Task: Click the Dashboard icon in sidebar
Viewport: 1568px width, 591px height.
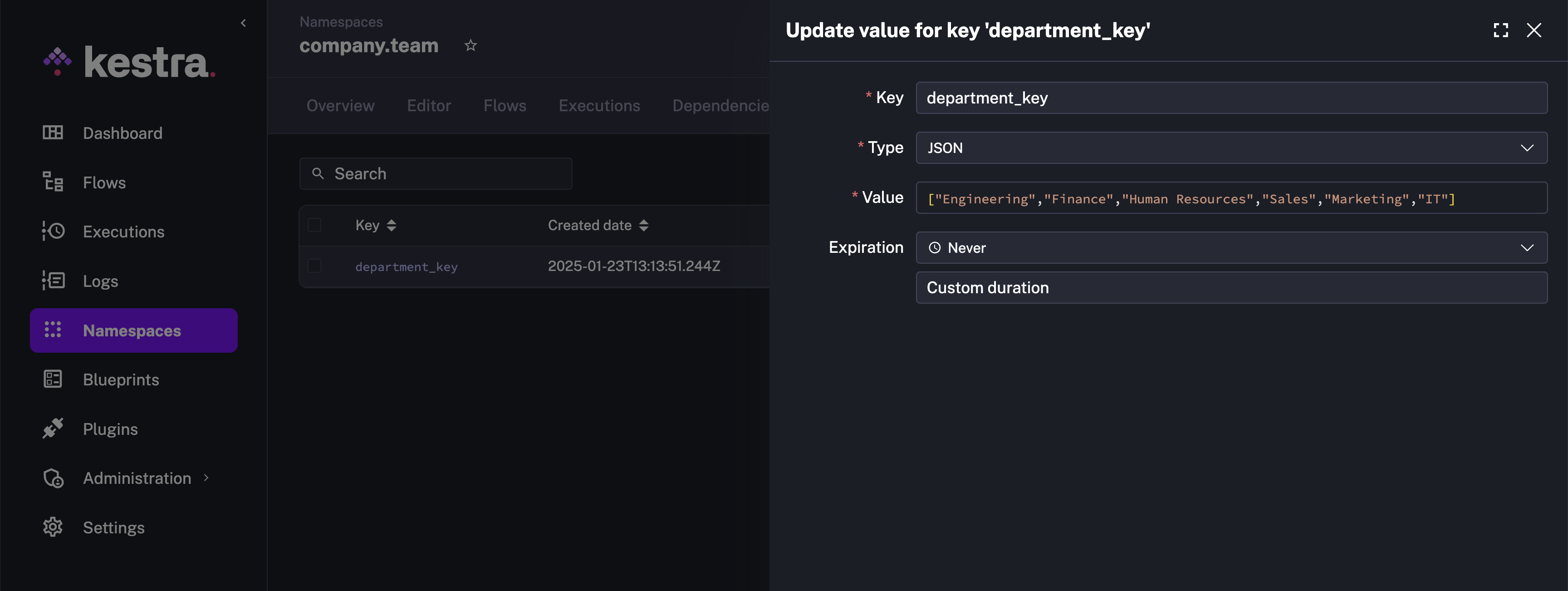Action: 53,133
